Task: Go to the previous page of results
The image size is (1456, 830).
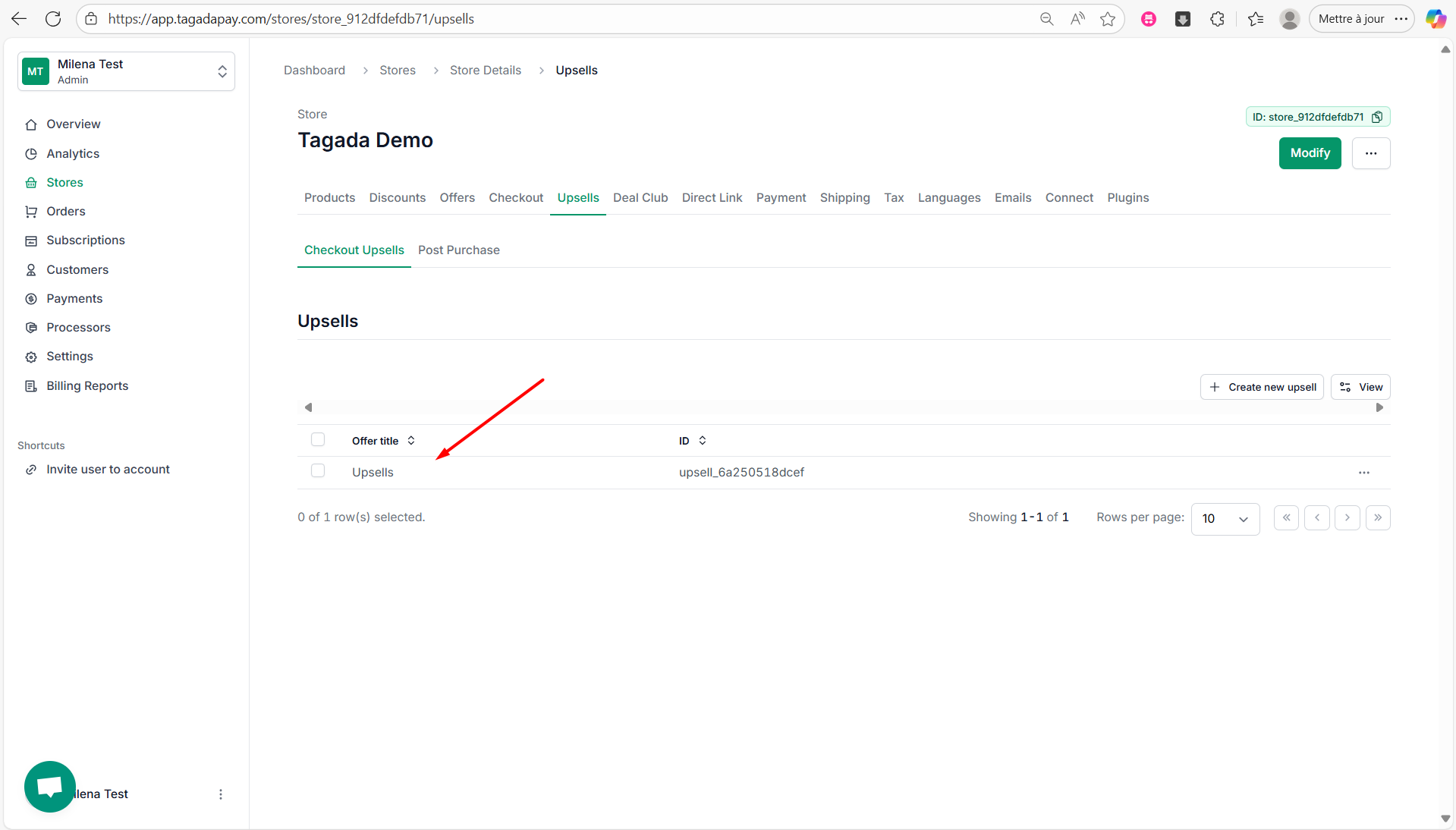Action: click(1316, 517)
